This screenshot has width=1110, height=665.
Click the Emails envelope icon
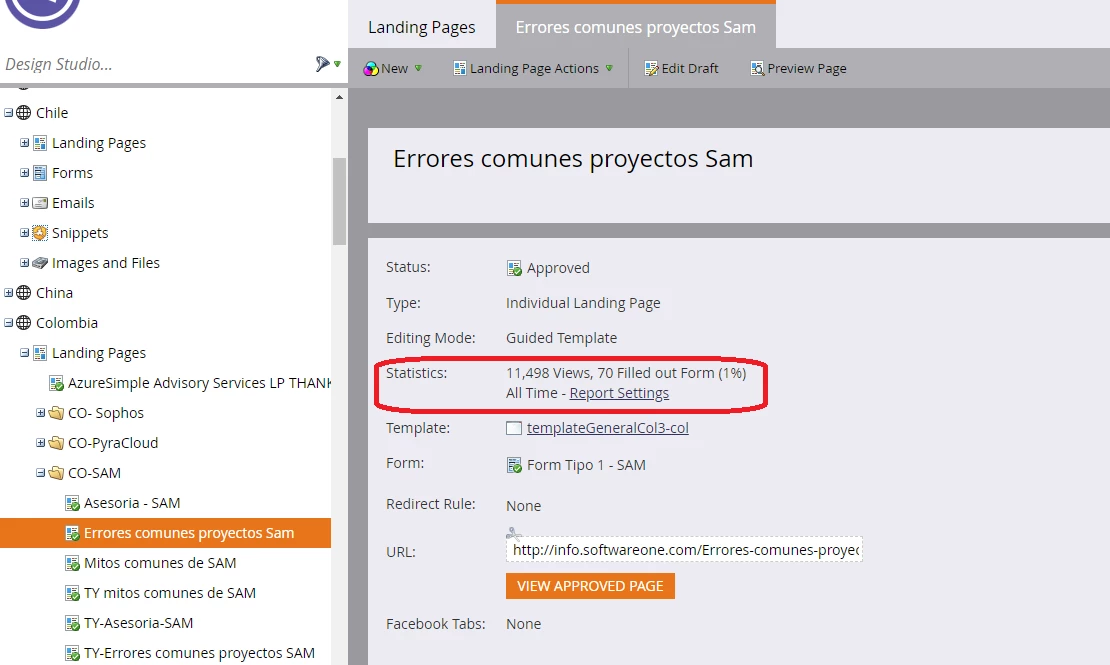pos(40,203)
